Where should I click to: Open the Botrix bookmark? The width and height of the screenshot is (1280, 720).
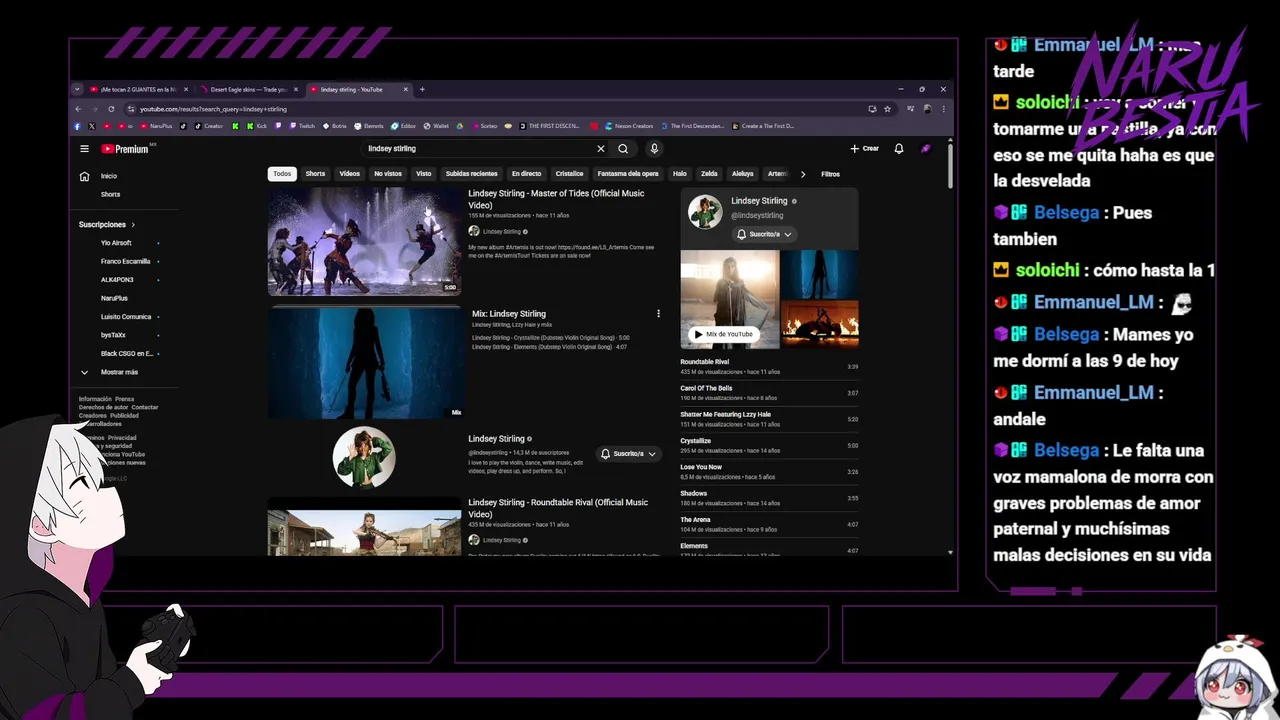pyautogui.click(x=334, y=126)
